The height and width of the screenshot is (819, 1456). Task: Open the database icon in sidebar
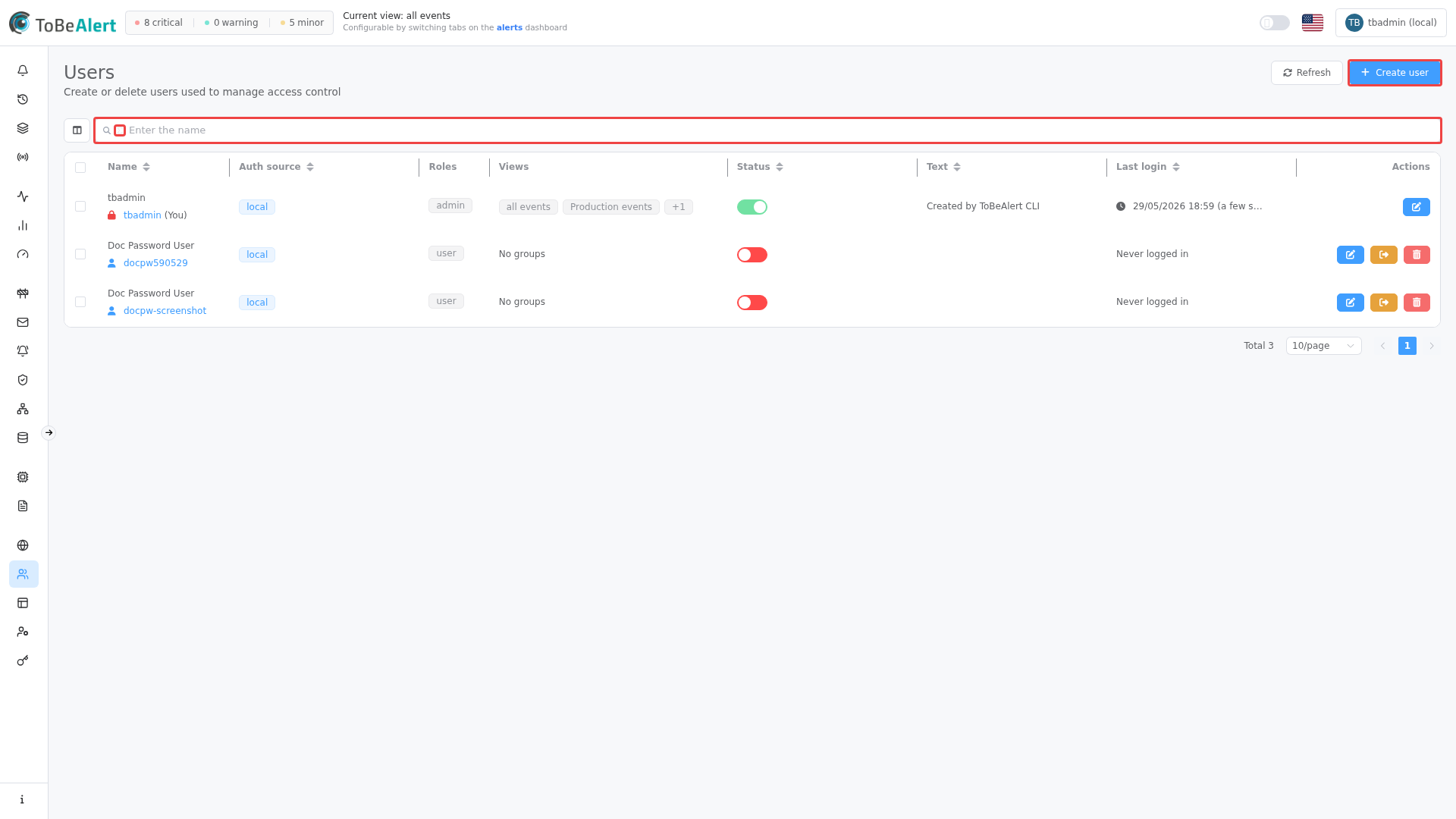23,438
